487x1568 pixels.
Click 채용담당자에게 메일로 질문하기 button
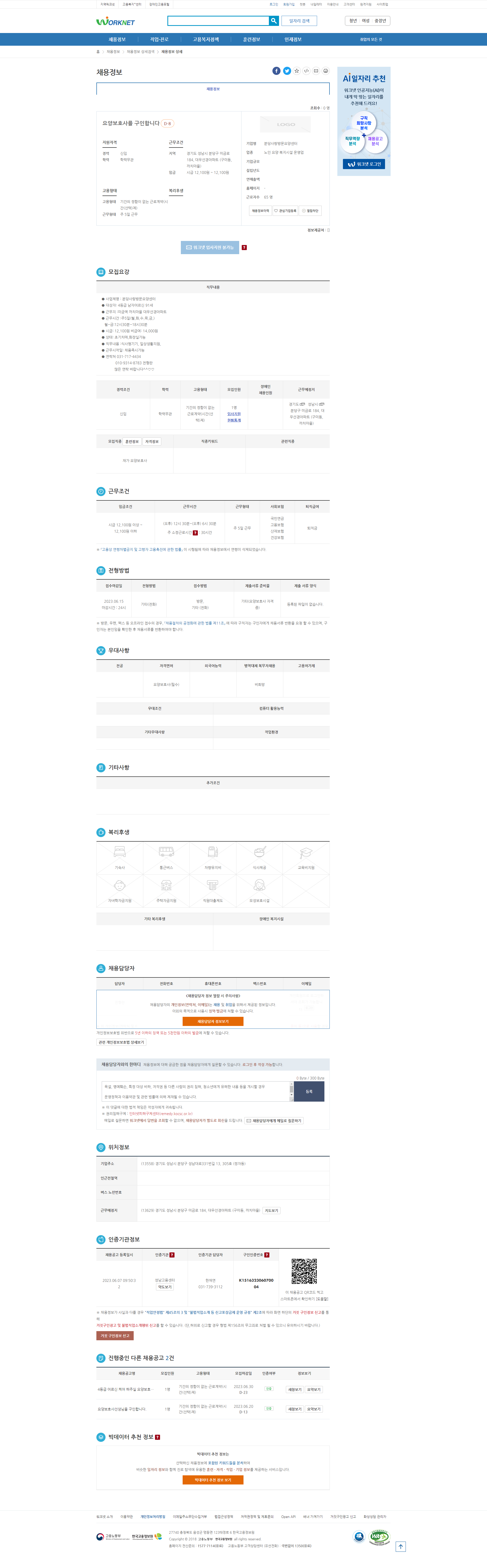(274, 1121)
